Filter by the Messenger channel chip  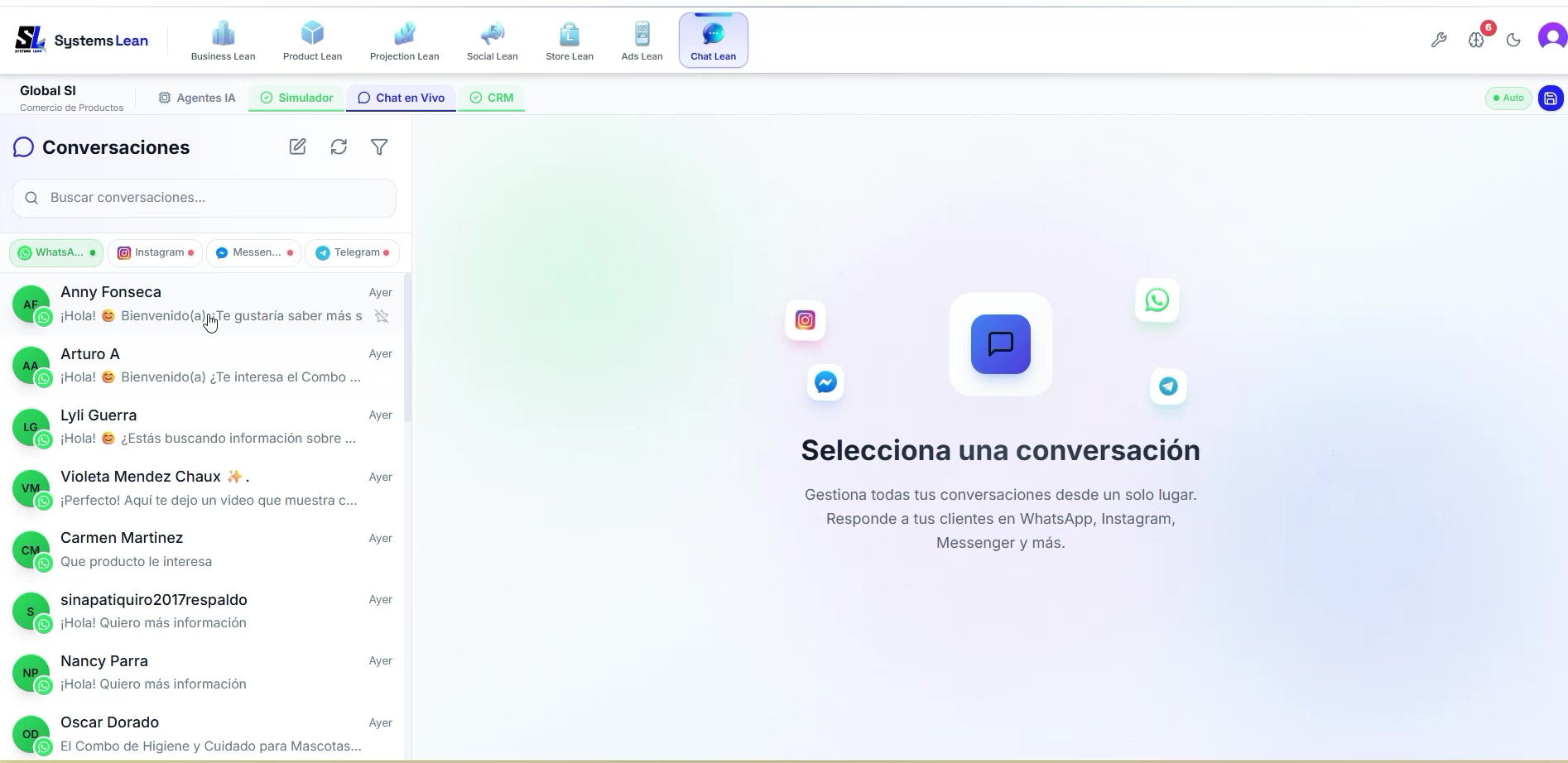(x=254, y=252)
